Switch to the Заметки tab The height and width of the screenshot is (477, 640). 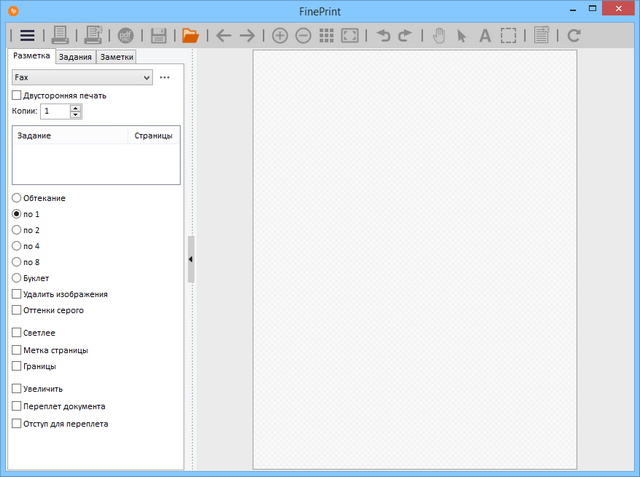[x=115, y=57]
